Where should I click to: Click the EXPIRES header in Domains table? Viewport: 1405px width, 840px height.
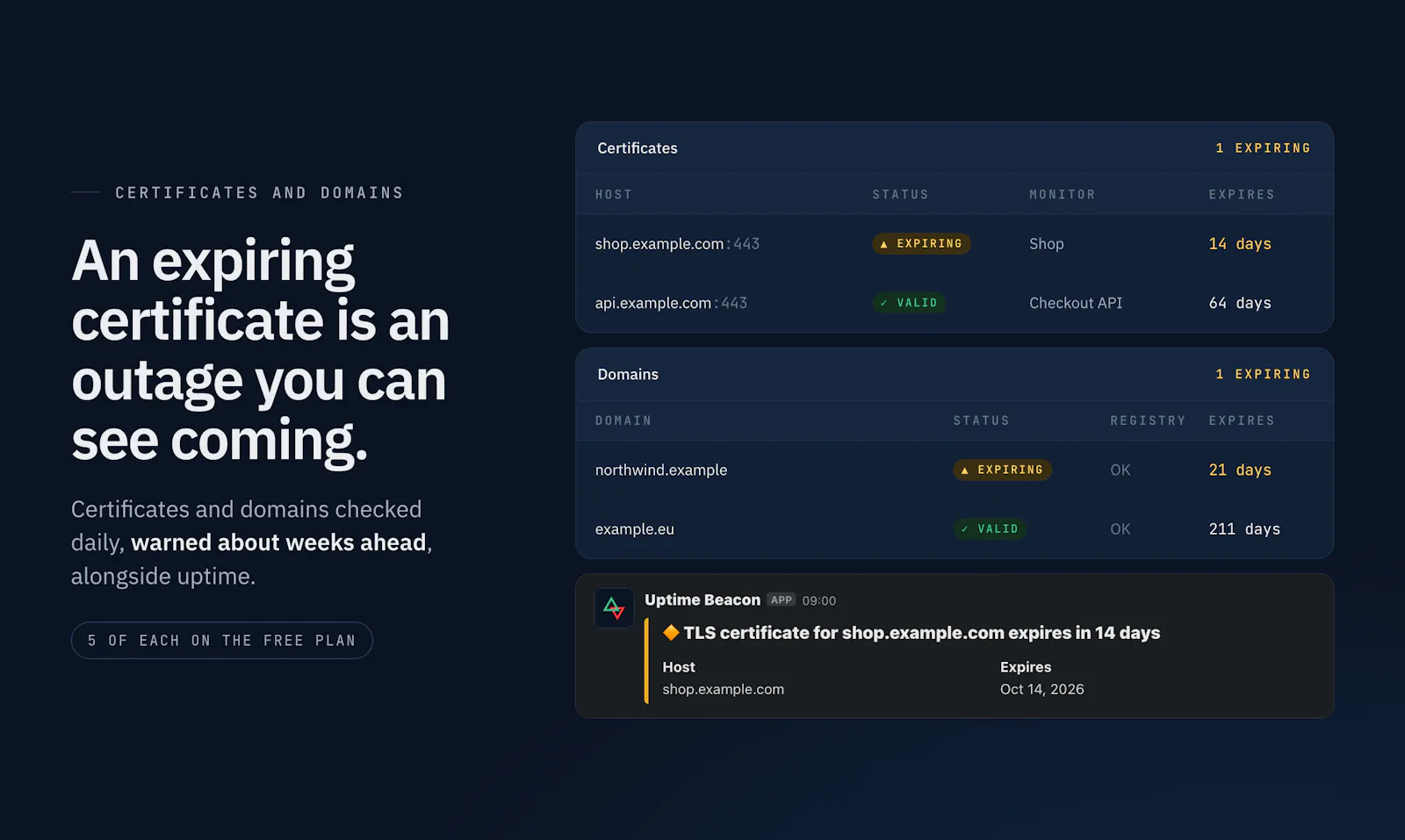click(x=1242, y=421)
